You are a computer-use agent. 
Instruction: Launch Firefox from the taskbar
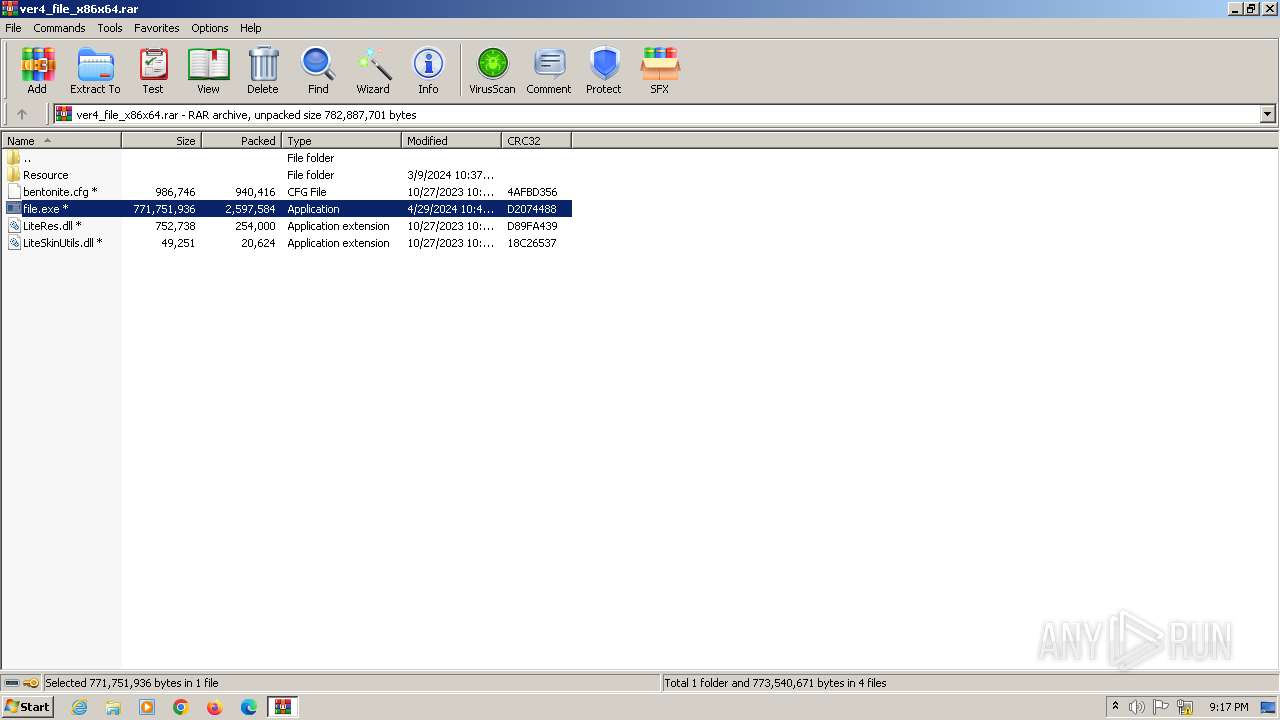(x=214, y=707)
